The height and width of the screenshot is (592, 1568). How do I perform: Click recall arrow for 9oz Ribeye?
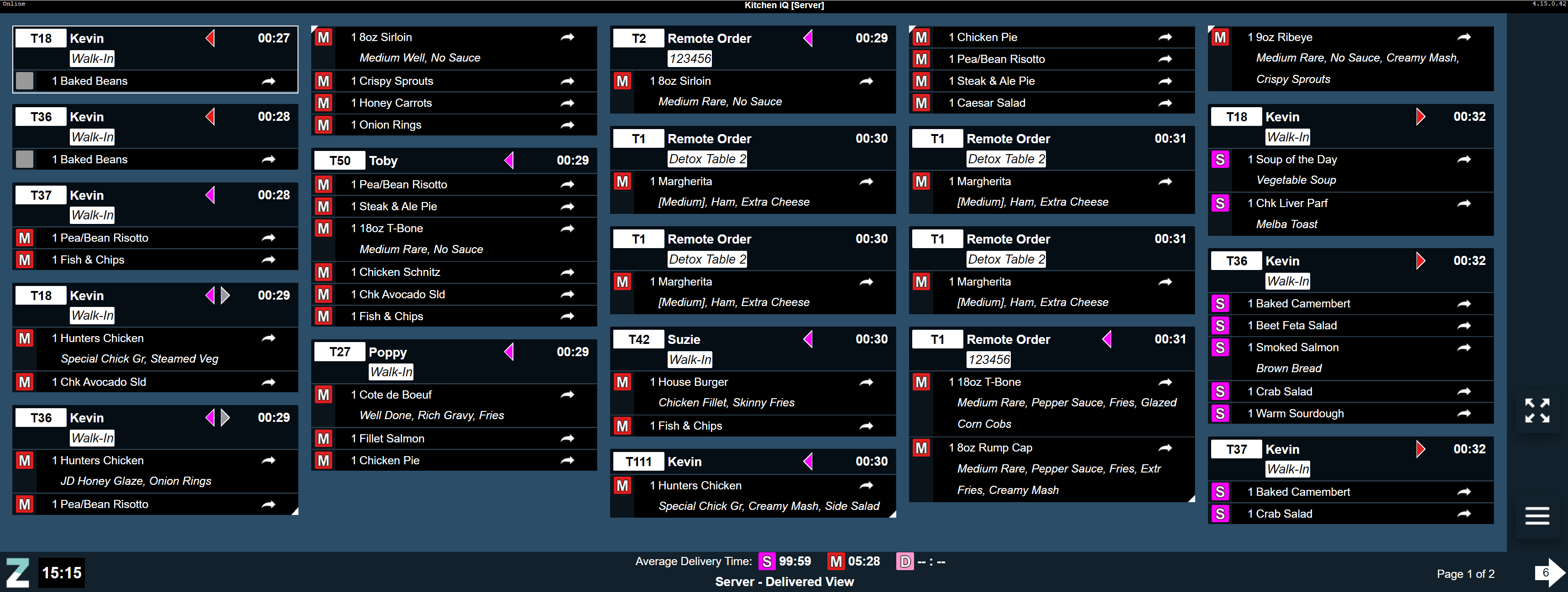(1464, 37)
